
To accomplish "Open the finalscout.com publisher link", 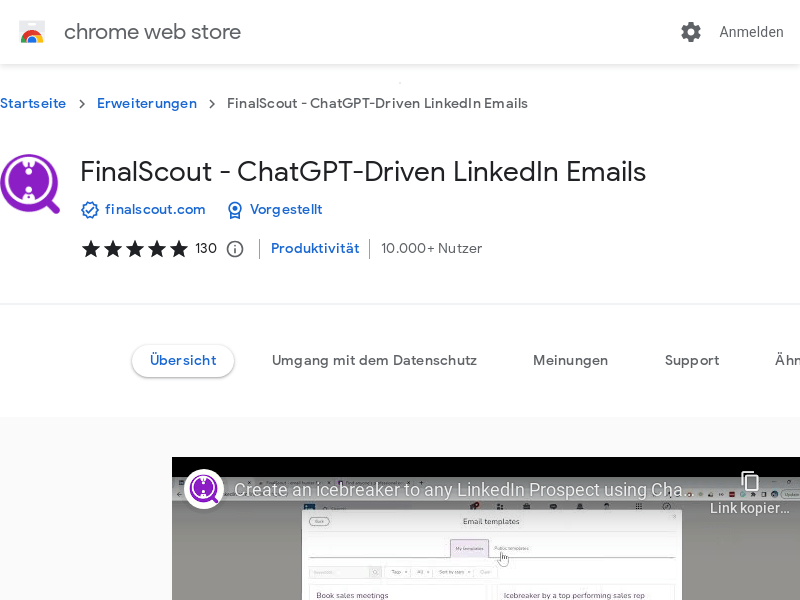I will (155, 210).
